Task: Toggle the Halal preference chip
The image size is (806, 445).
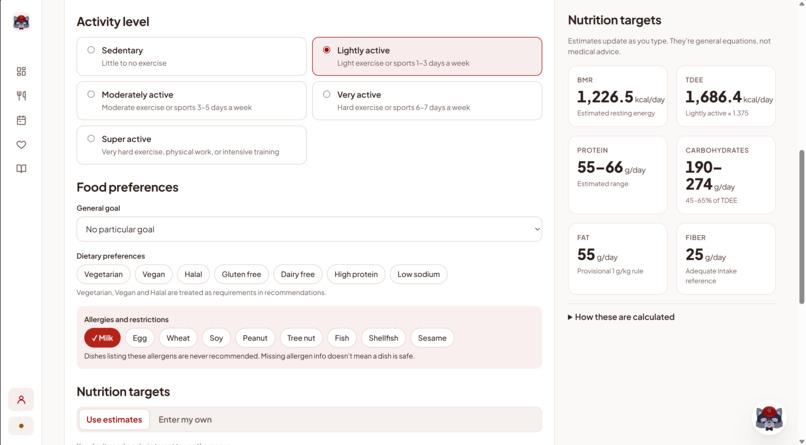Action: [x=193, y=274]
